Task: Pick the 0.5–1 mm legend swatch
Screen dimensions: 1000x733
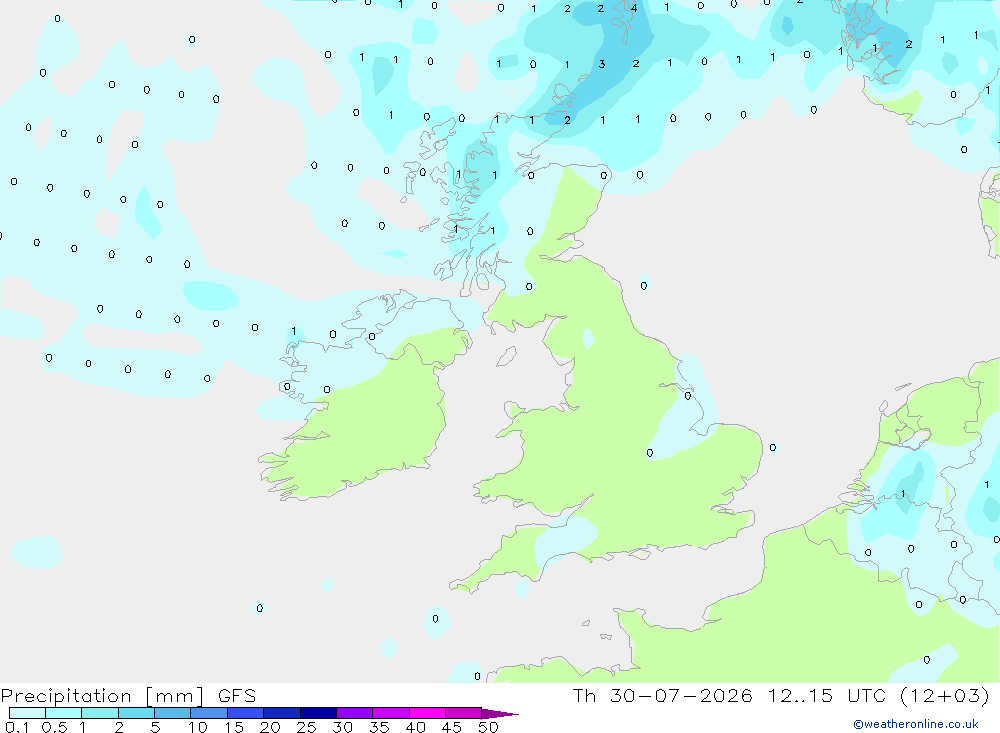Action: tap(64, 713)
